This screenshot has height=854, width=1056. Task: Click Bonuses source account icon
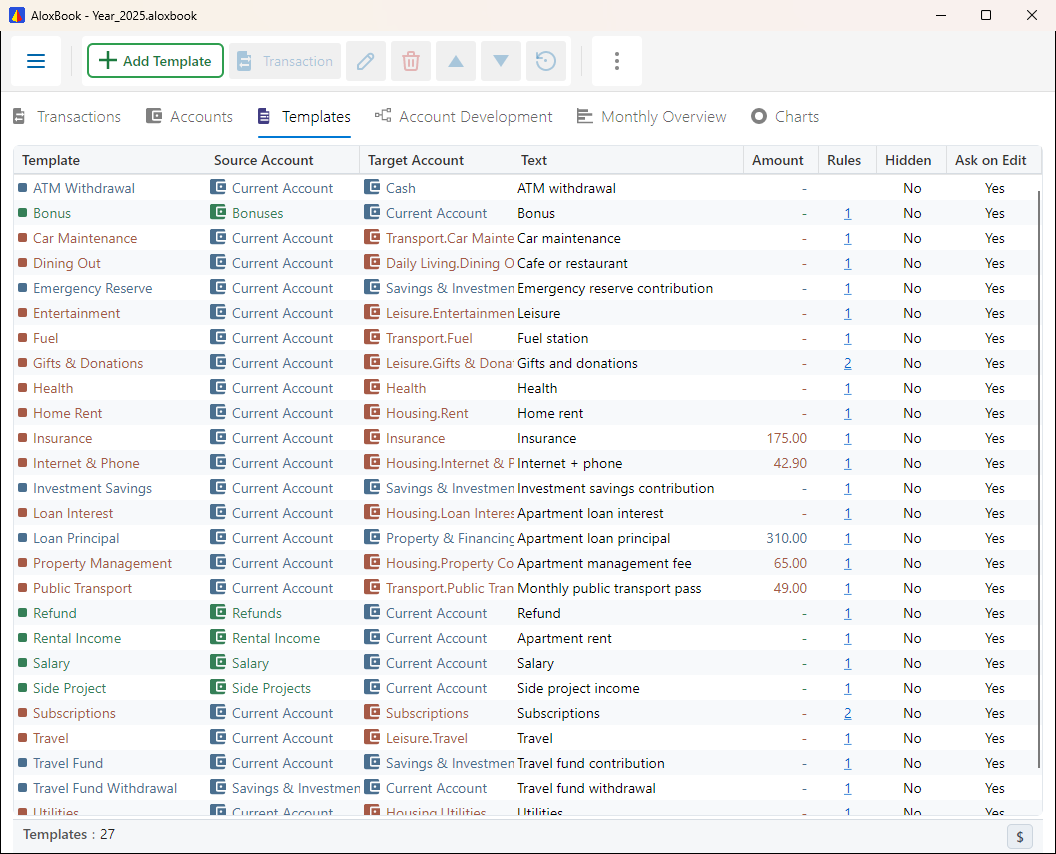[218, 212]
